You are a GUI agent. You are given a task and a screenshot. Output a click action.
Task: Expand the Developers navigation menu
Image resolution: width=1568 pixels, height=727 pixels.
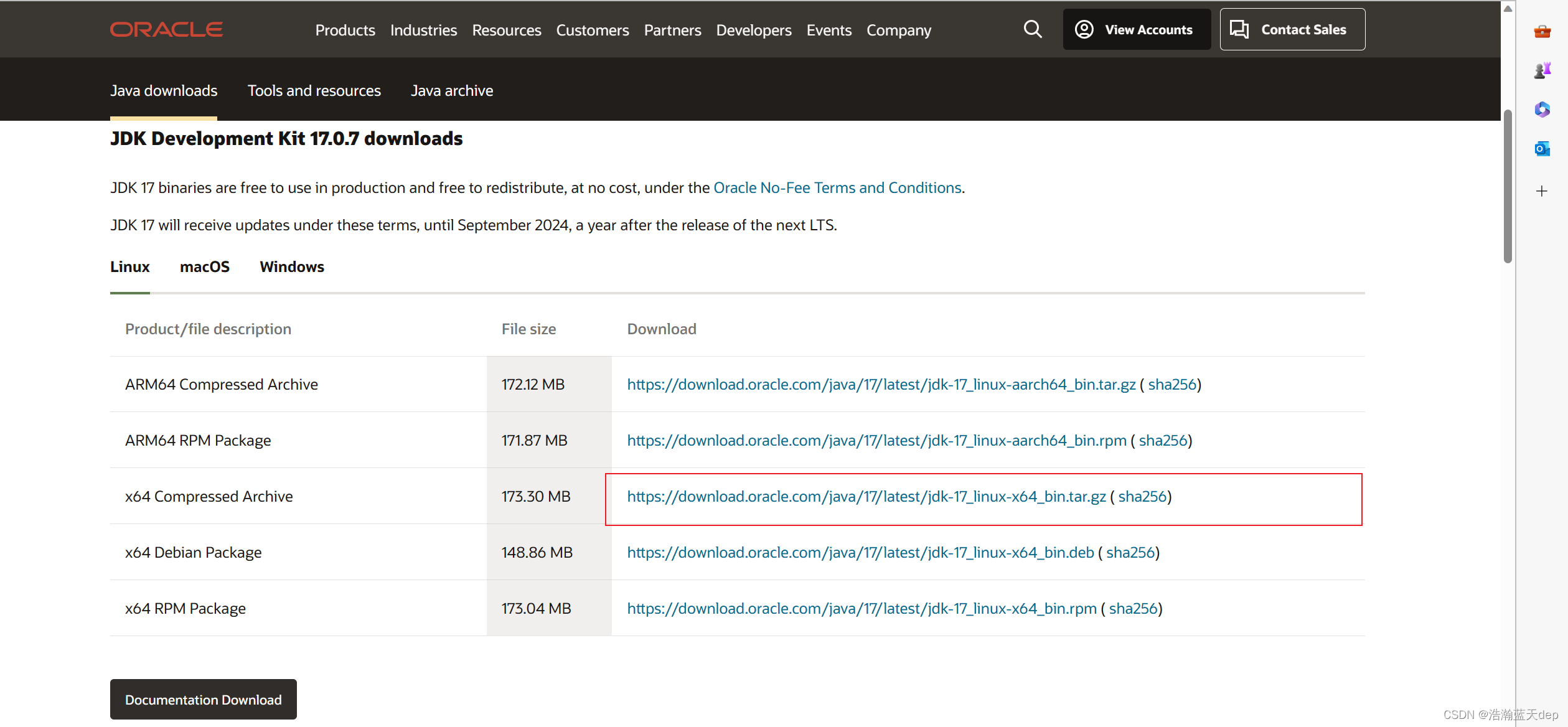pyautogui.click(x=753, y=30)
